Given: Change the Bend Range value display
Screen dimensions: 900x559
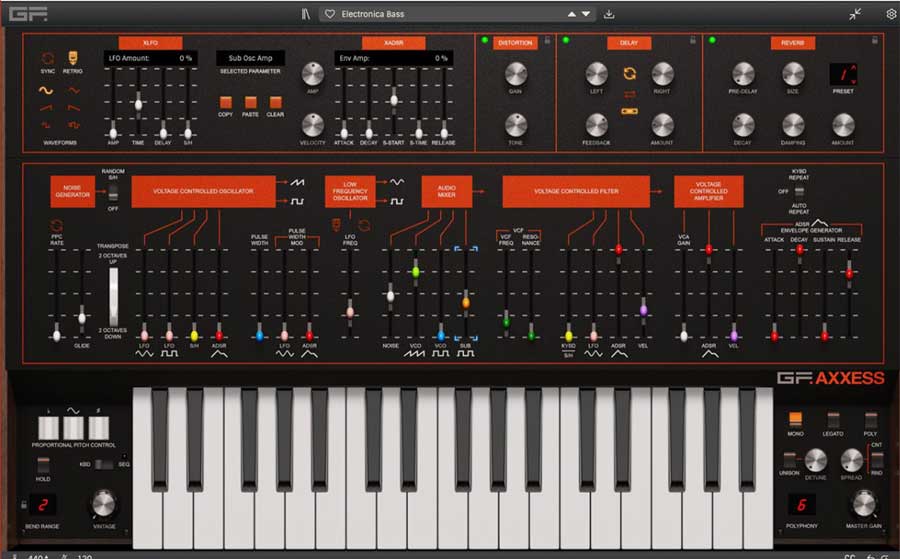Looking at the screenshot, I should pos(43,505).
